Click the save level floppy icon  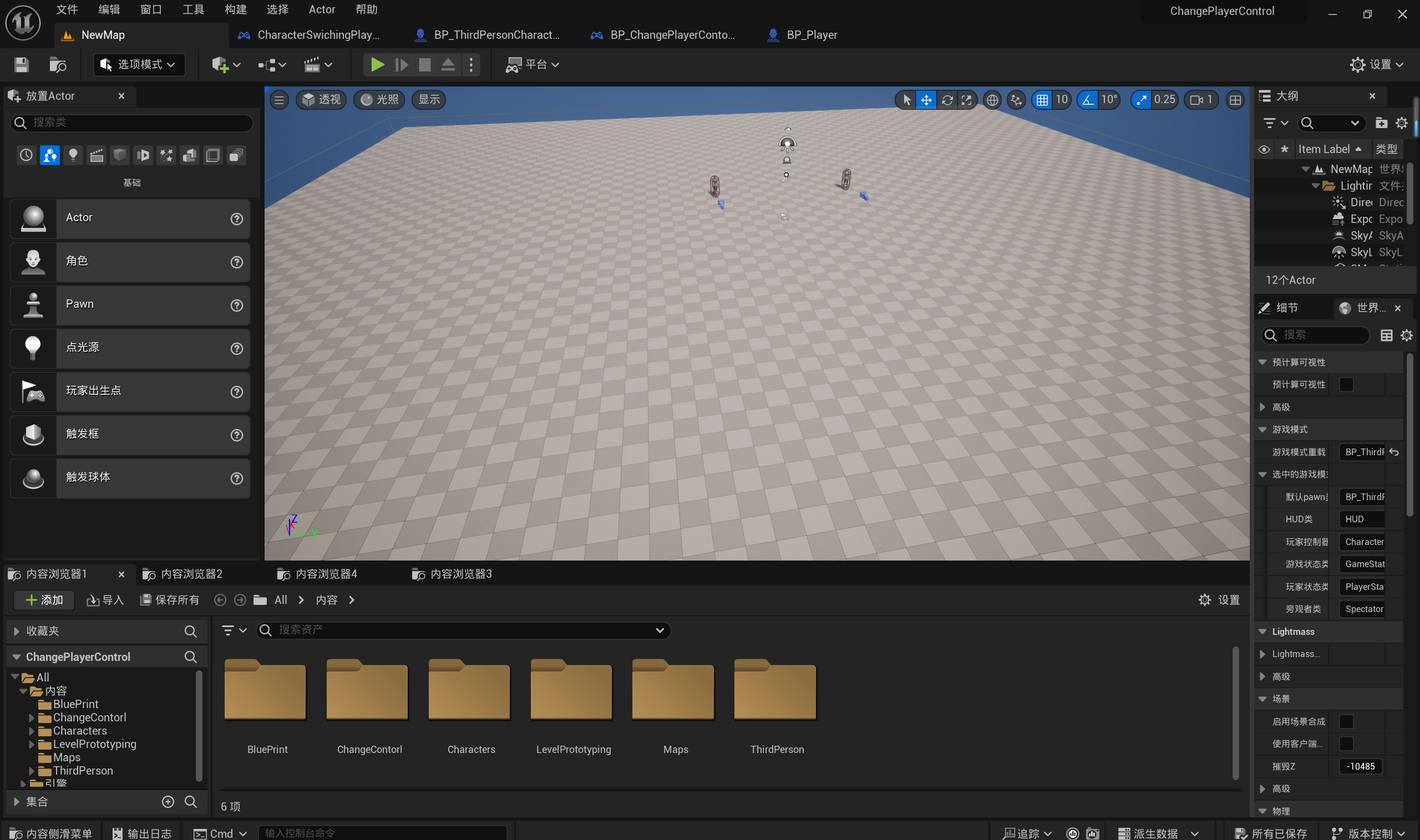coord(22,64)
